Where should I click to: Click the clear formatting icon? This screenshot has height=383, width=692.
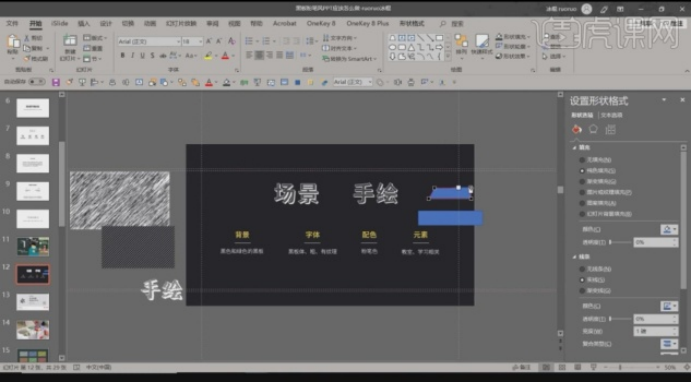(x=231, y=41)
